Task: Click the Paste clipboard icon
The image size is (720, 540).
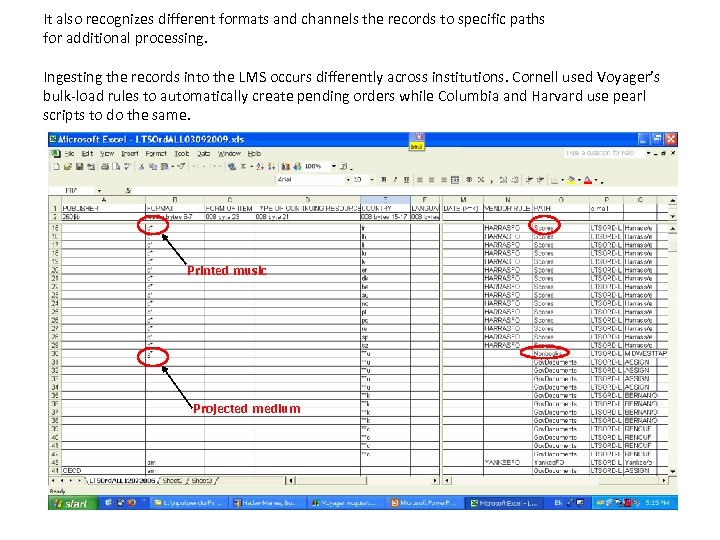Action: tap(164, 167)
